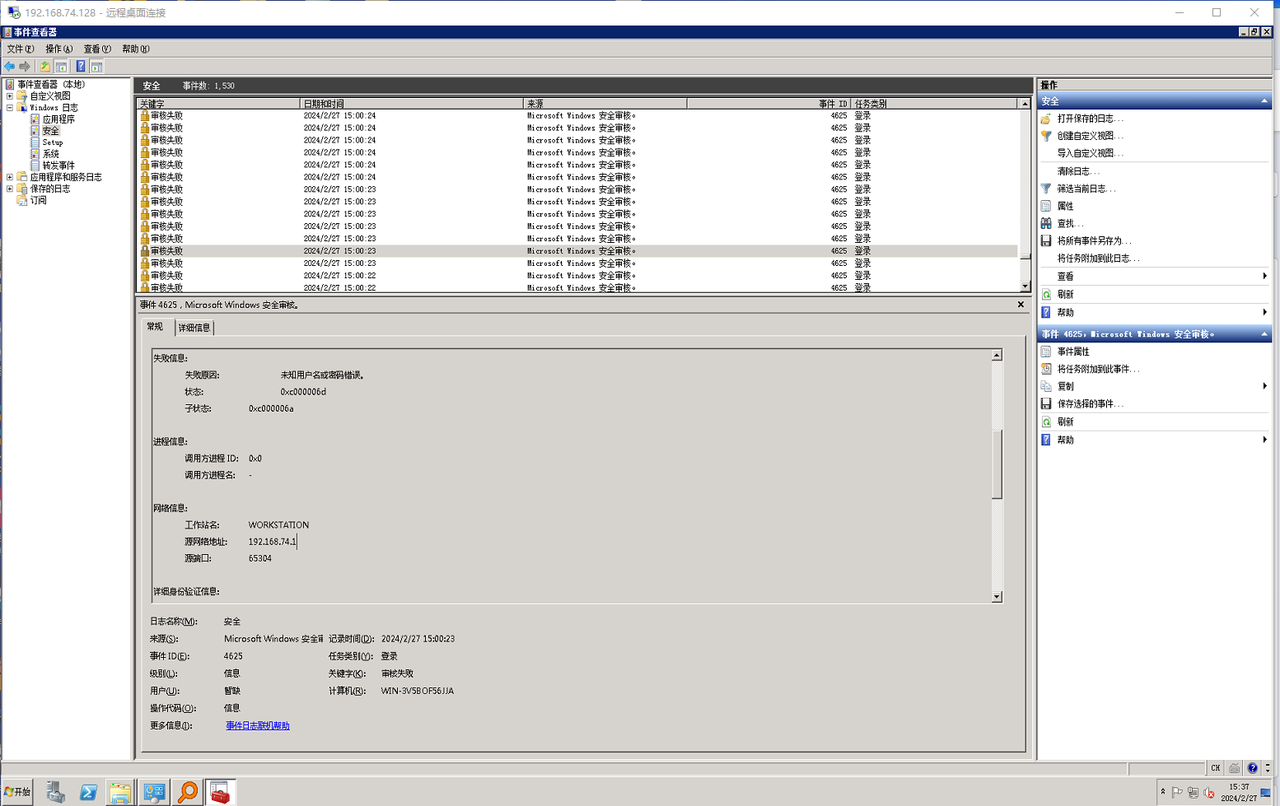Open PowerShell from the taskbar
The width and height of the screenshot is (1280, 806).
click(x=88, y=792)
